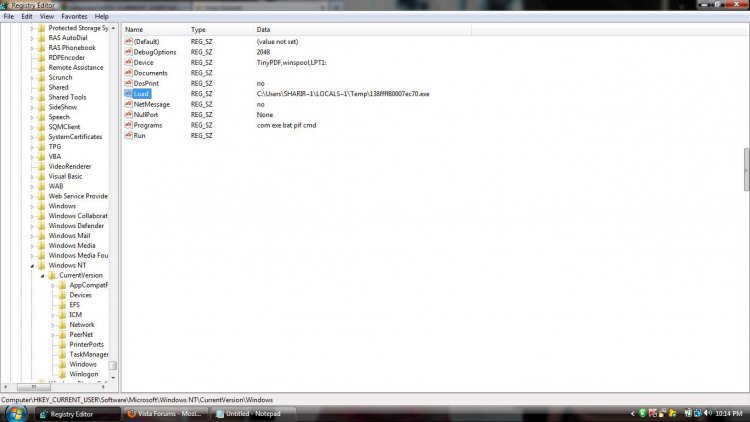Image resolution: width=750 pixels, height=422 pixels.
Task: Select the Load value string icon
Action: [128, 94]
